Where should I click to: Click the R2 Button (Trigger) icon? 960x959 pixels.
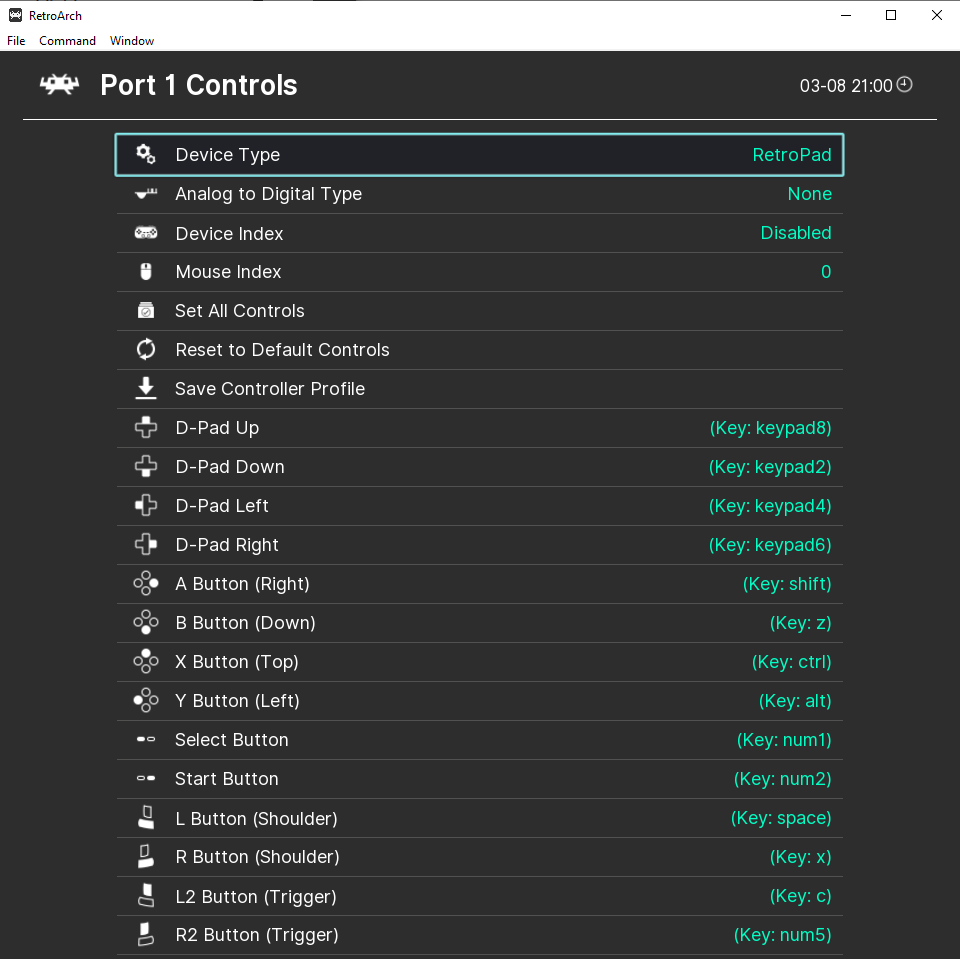point(146,935)
